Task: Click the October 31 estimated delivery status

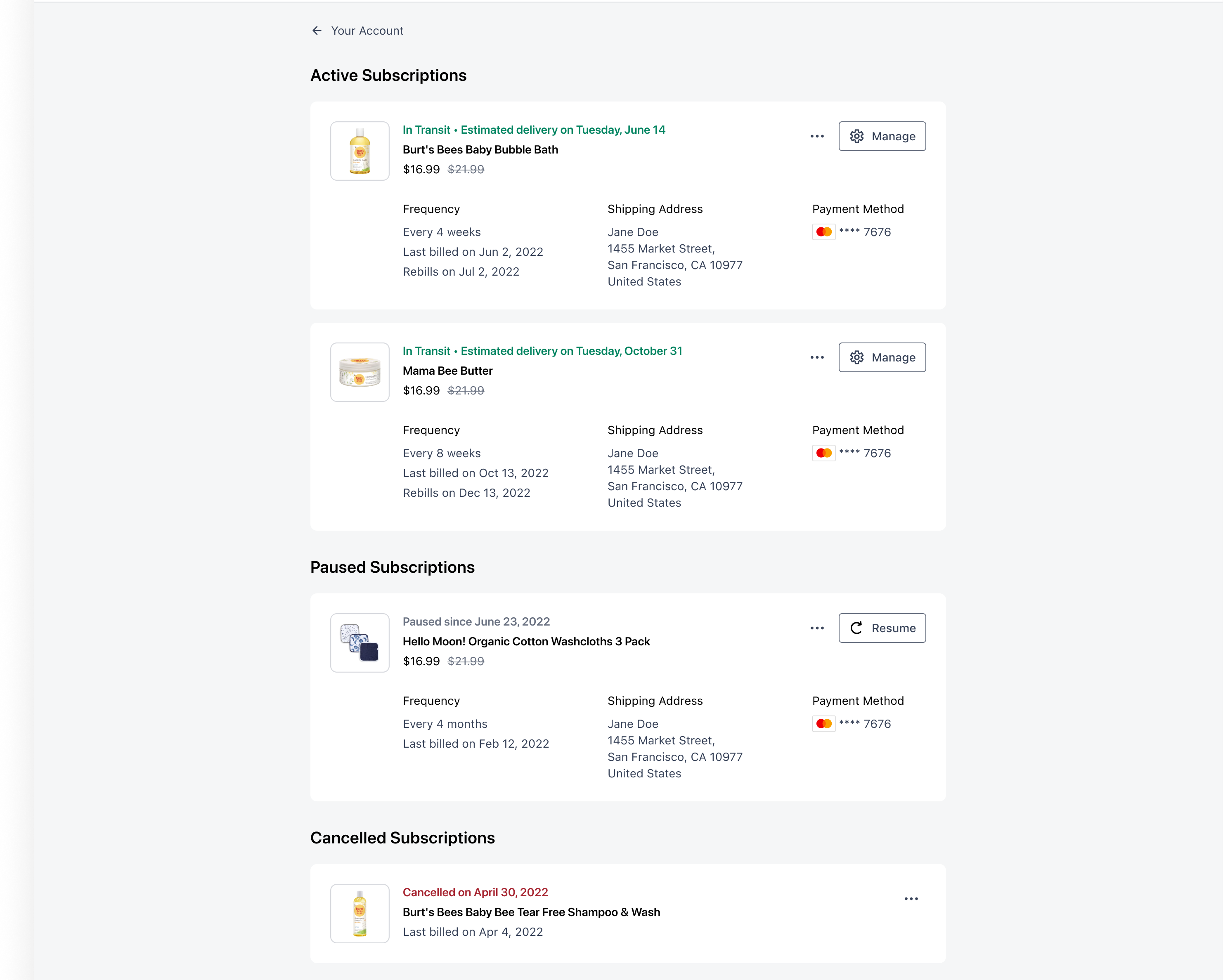Action: click(542, 351)
